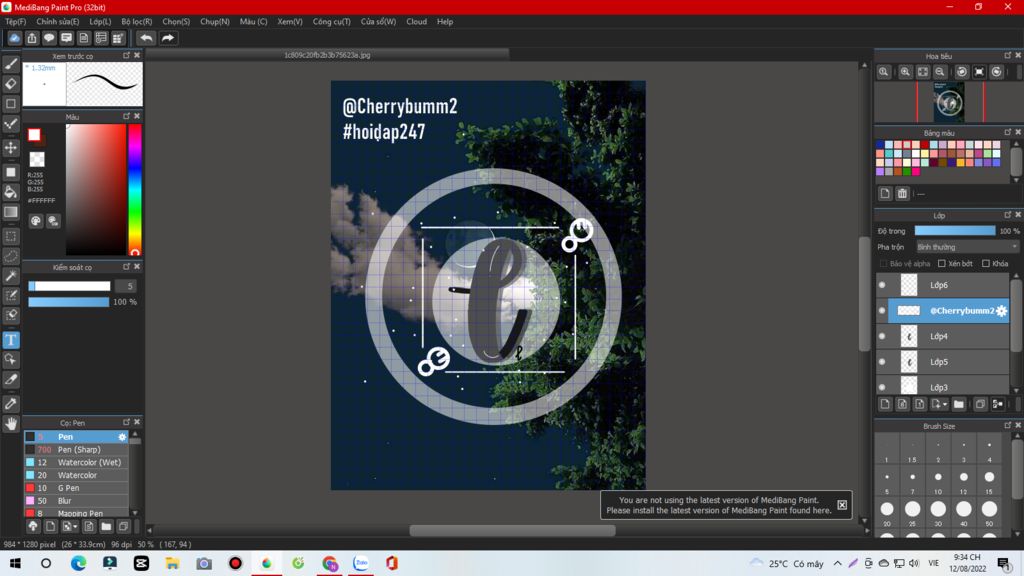Open Chỉnh sửa(E) menu
The width and height of the screenshot is (1024, 576).
[57, 22]
